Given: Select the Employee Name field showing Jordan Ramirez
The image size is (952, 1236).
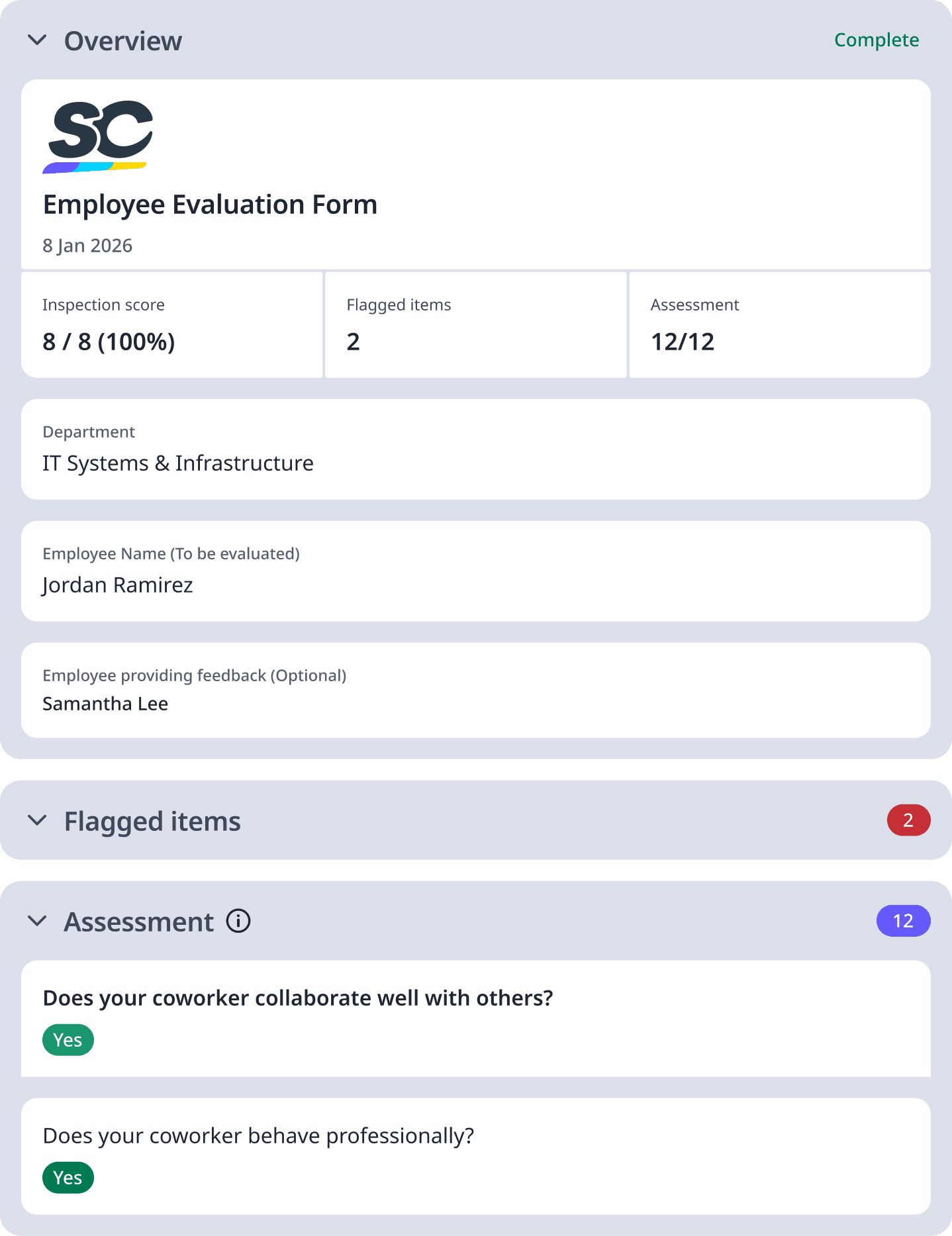Looking at the screenshot, I should [117, 585].
